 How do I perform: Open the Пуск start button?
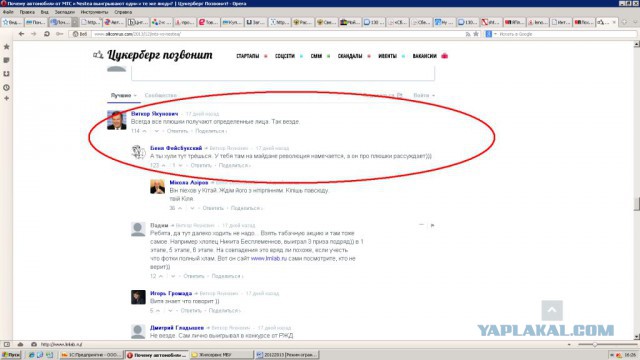click(11, 355)
